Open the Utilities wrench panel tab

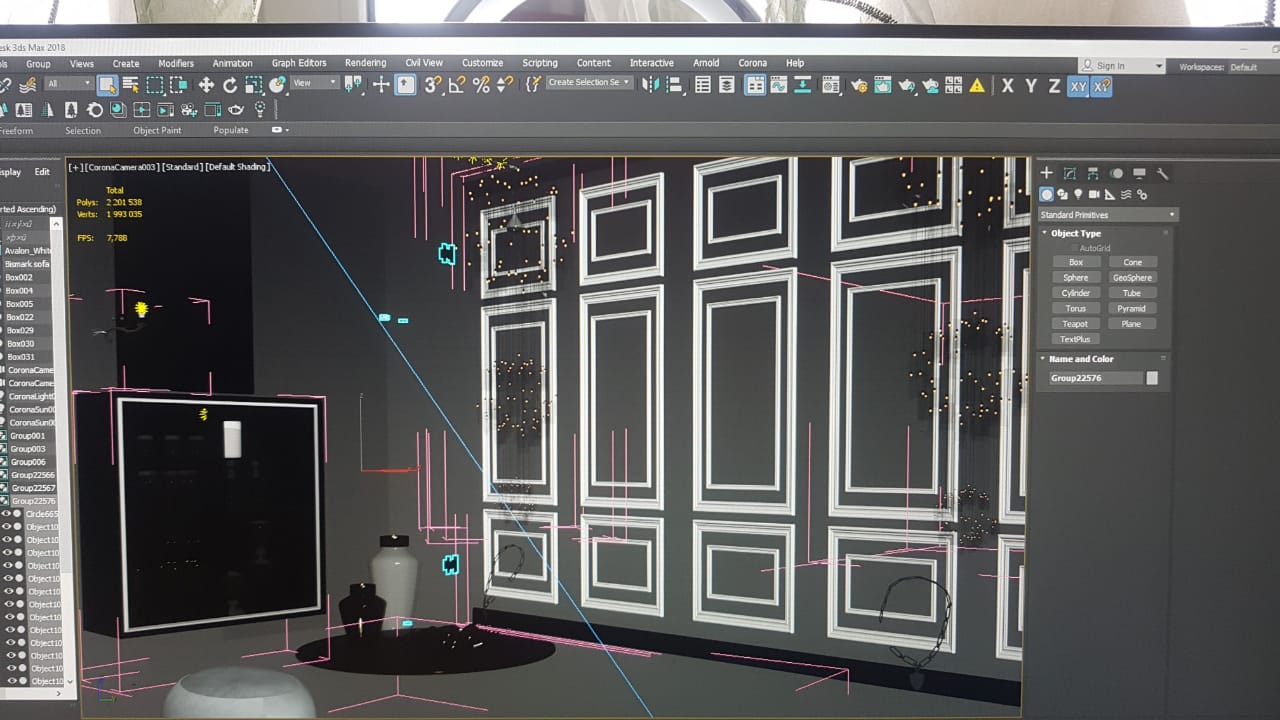point(1162,173)
